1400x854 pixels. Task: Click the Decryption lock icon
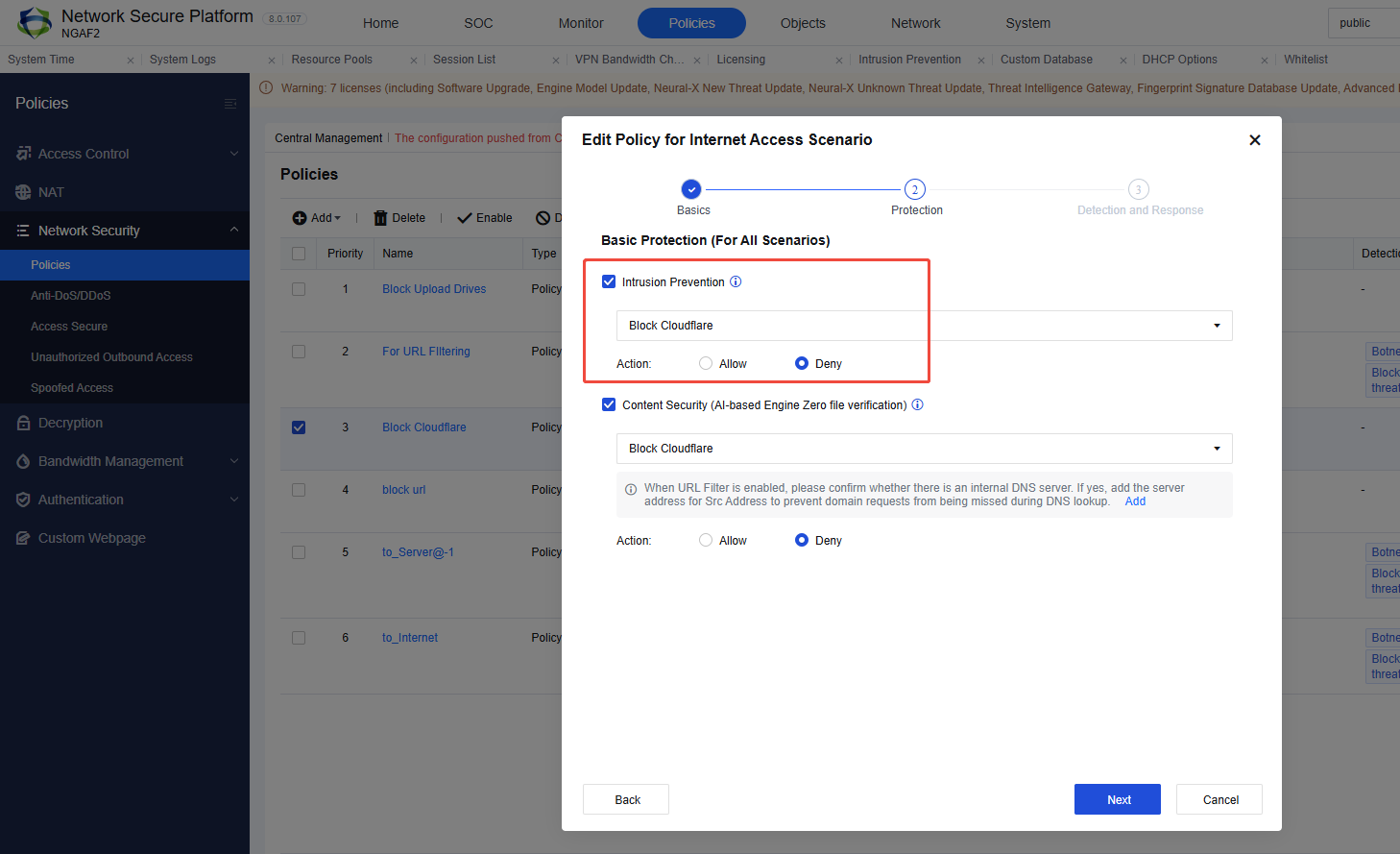click(23, 423)
